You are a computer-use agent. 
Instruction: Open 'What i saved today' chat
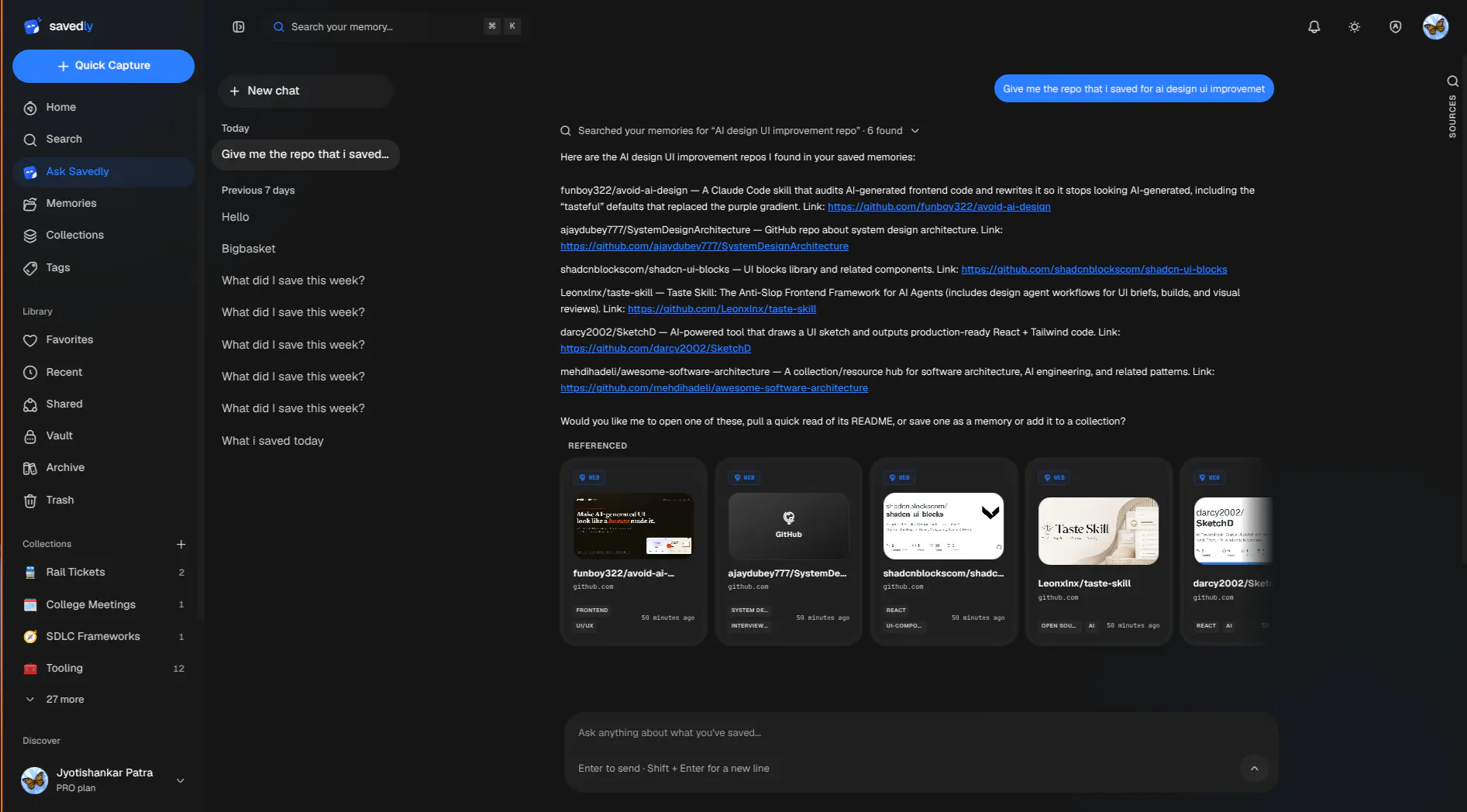click(305, 442)
